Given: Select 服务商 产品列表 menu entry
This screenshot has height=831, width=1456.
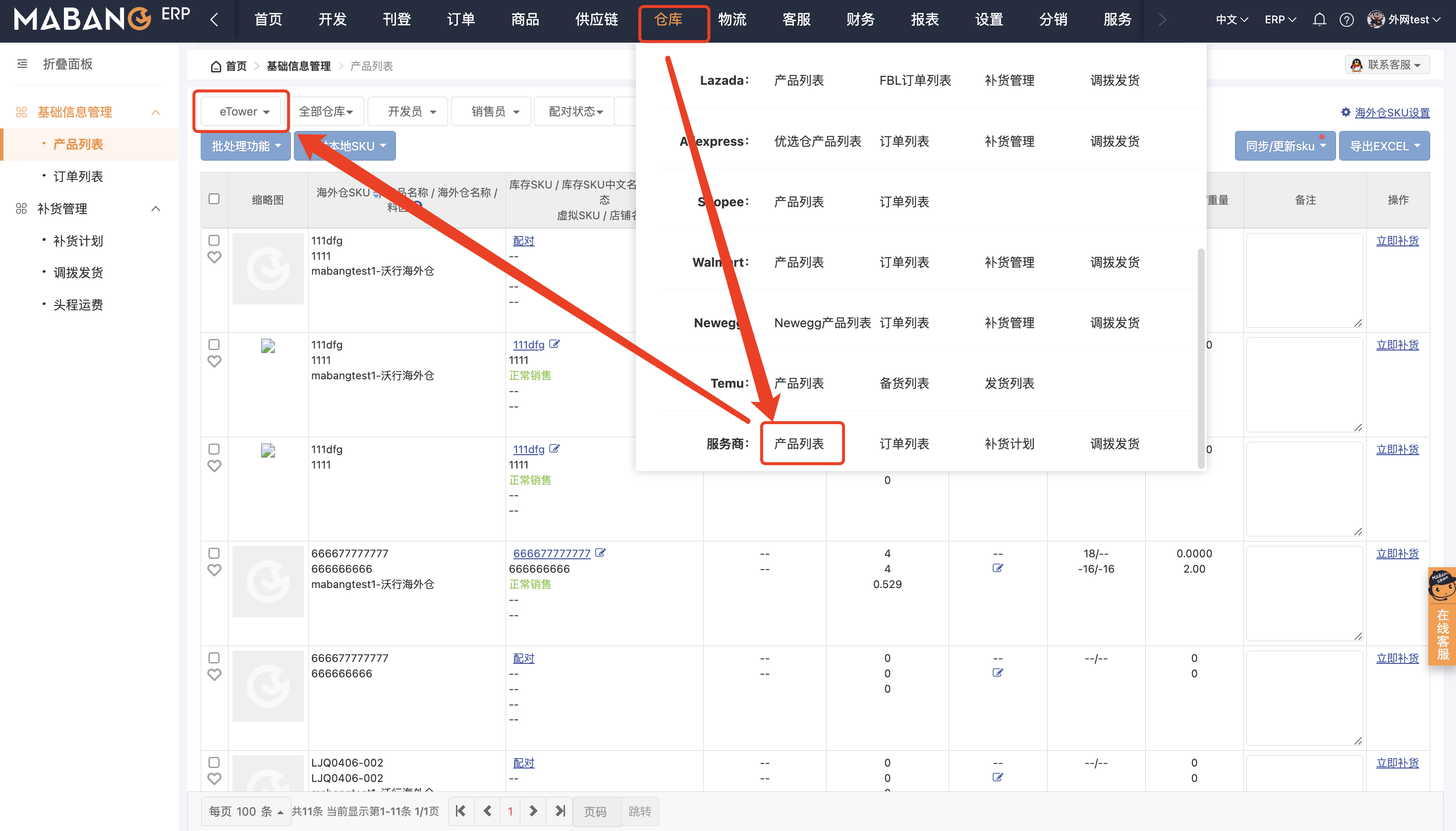Looking at the screenshot, I should pos(798,443).
